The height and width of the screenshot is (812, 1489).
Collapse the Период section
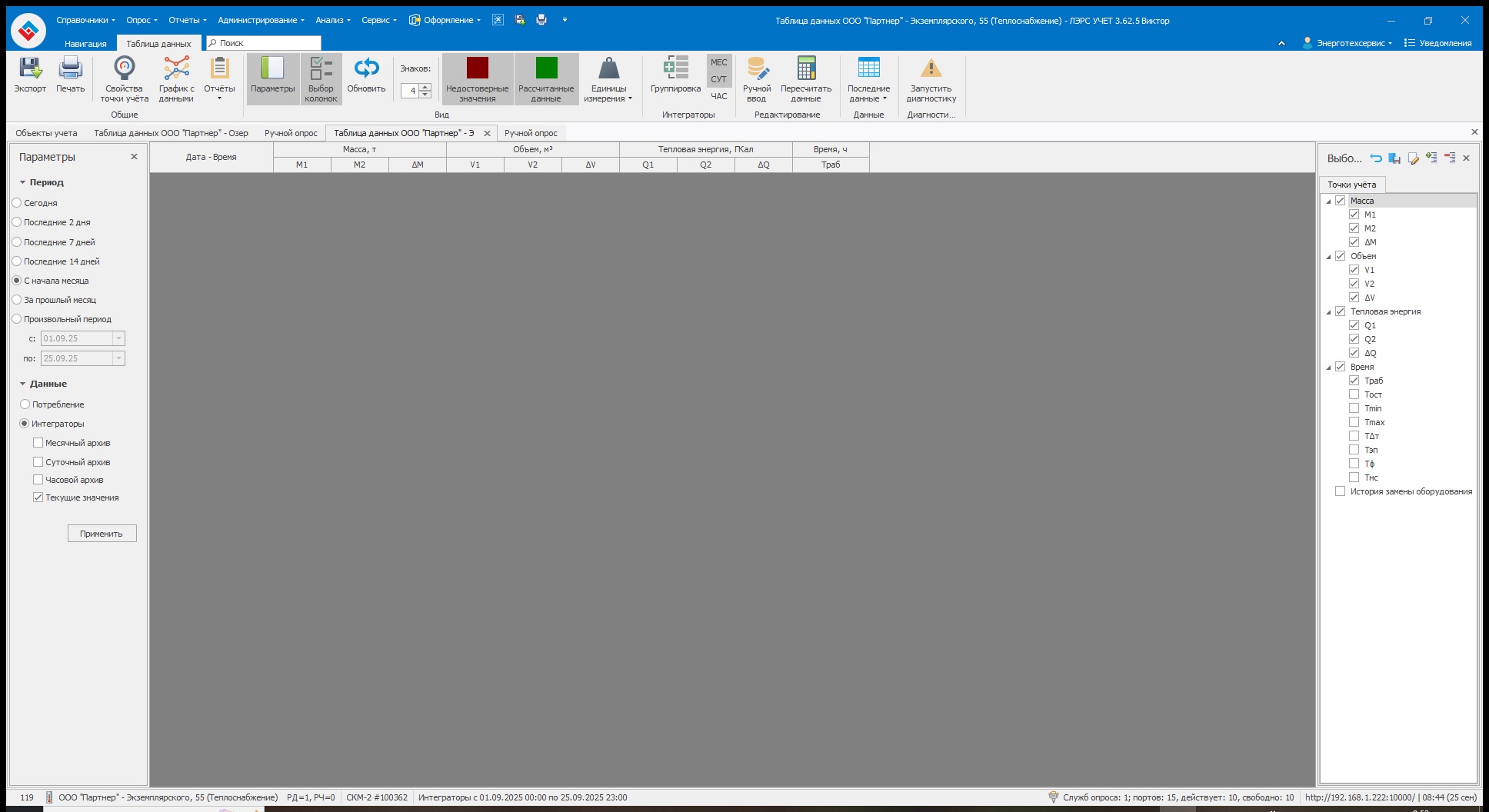(x=23, y=183)
